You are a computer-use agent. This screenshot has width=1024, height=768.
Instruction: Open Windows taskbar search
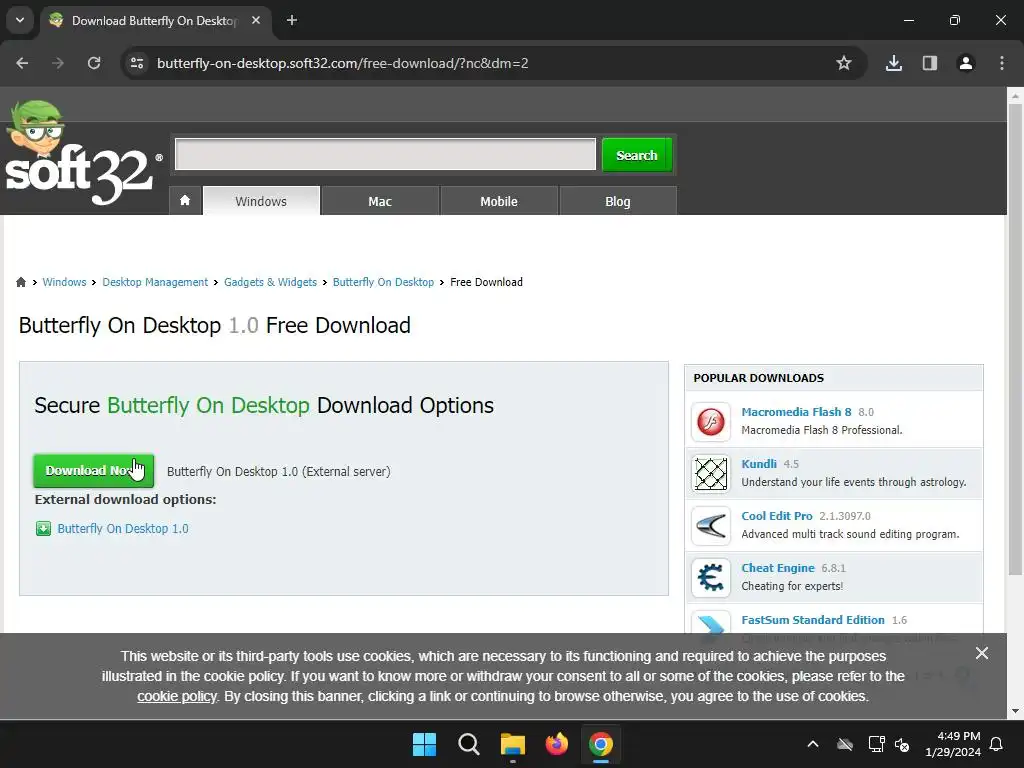click(468, 744)
